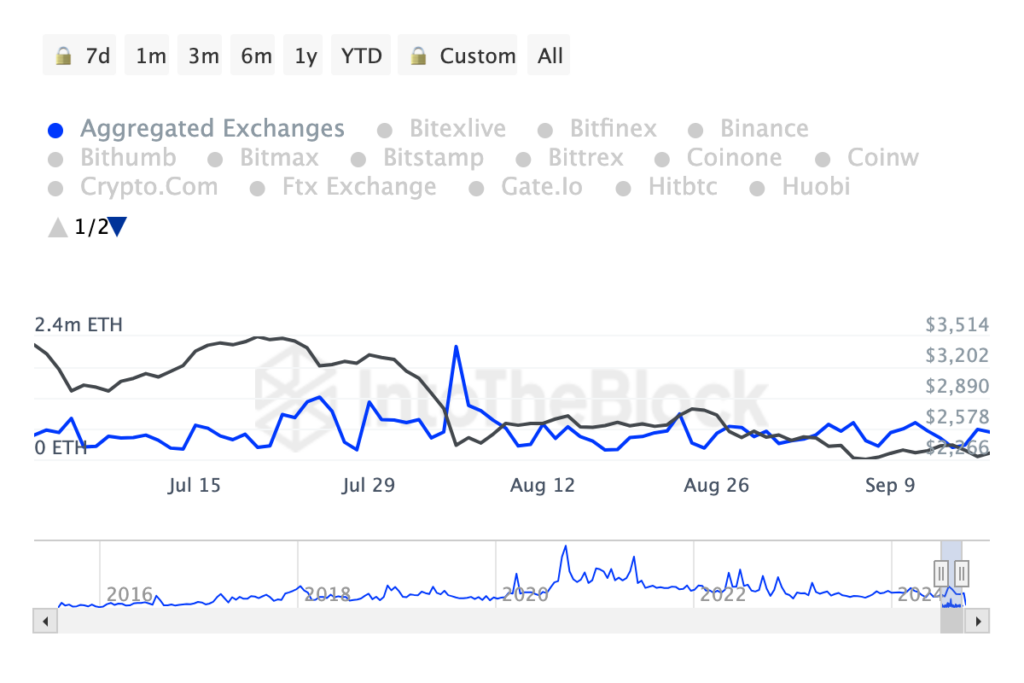
Task: Show All time range data
Action: (549, 55)
